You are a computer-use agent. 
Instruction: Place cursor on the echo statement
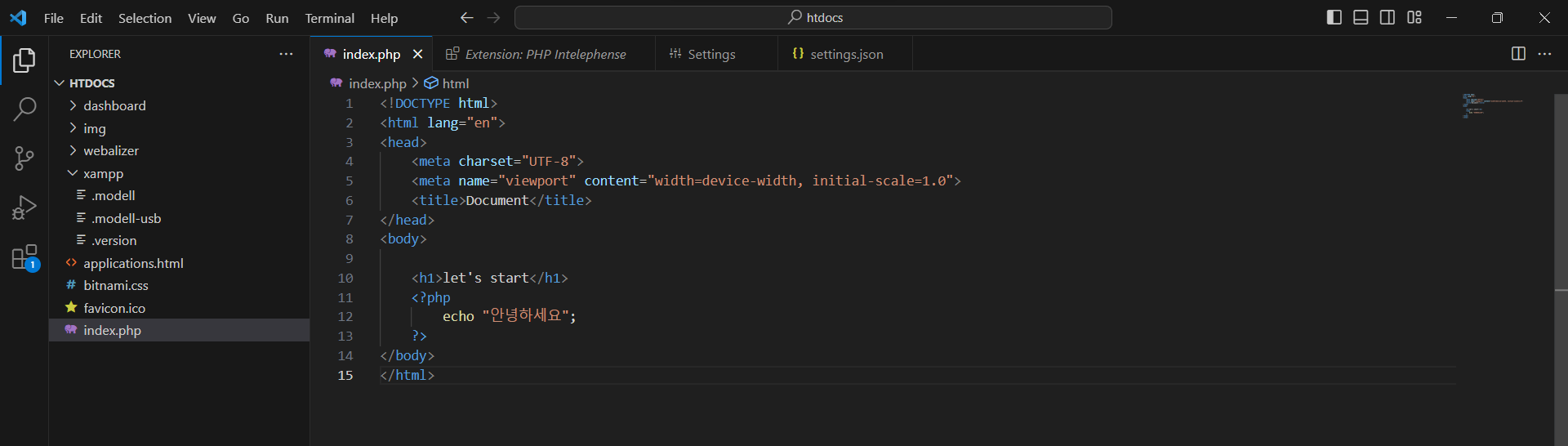click(509, 316)
